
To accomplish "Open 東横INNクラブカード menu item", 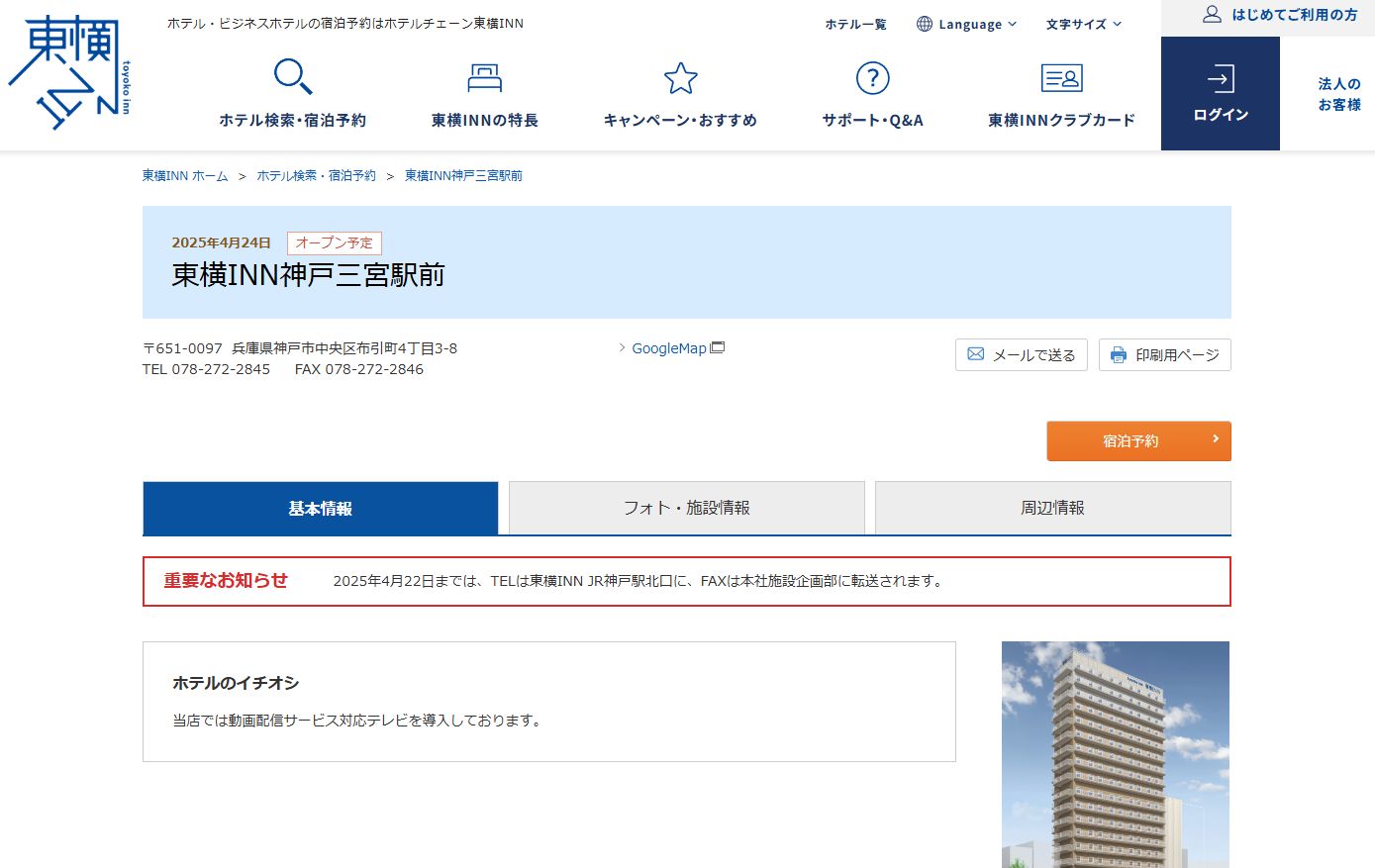I will coord(1062,94).
